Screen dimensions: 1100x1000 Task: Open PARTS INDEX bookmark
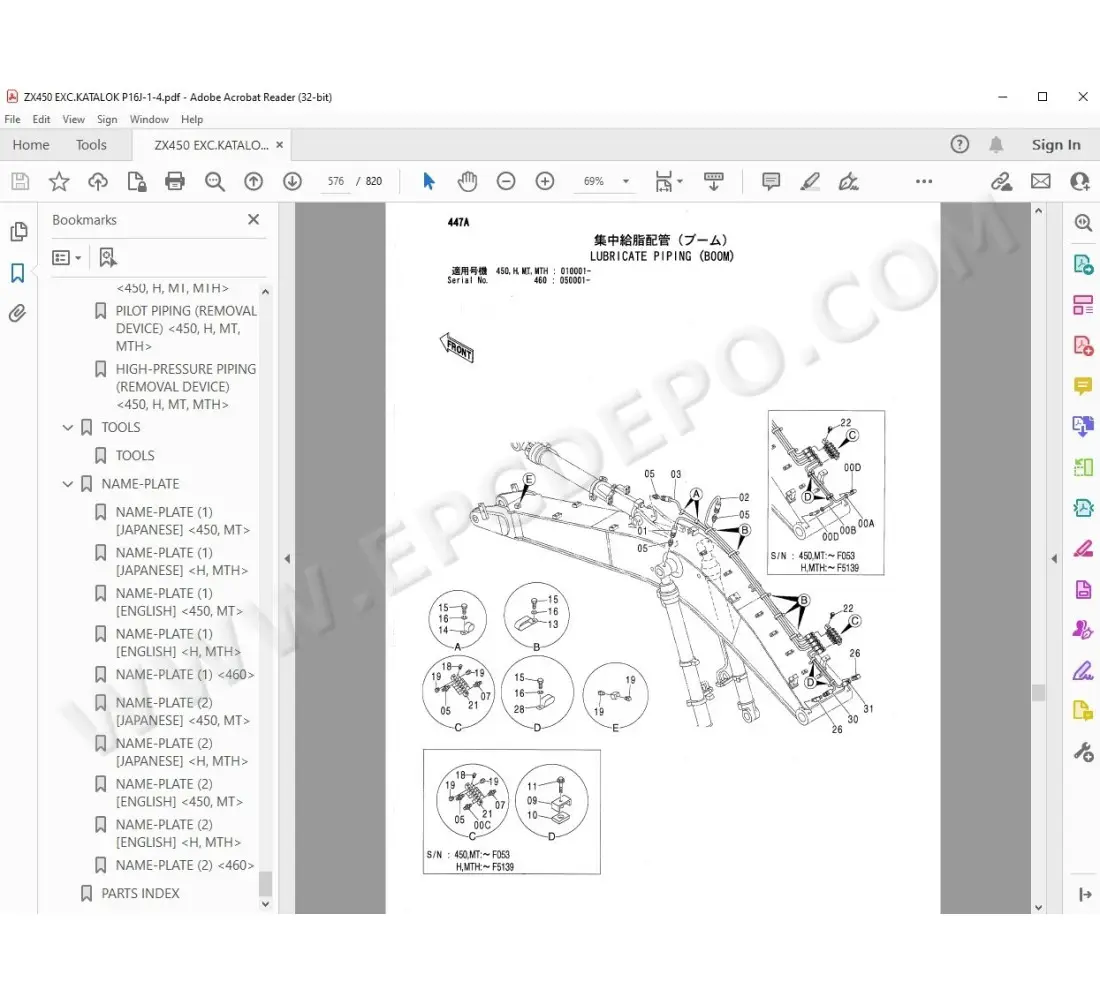[140, 893]
